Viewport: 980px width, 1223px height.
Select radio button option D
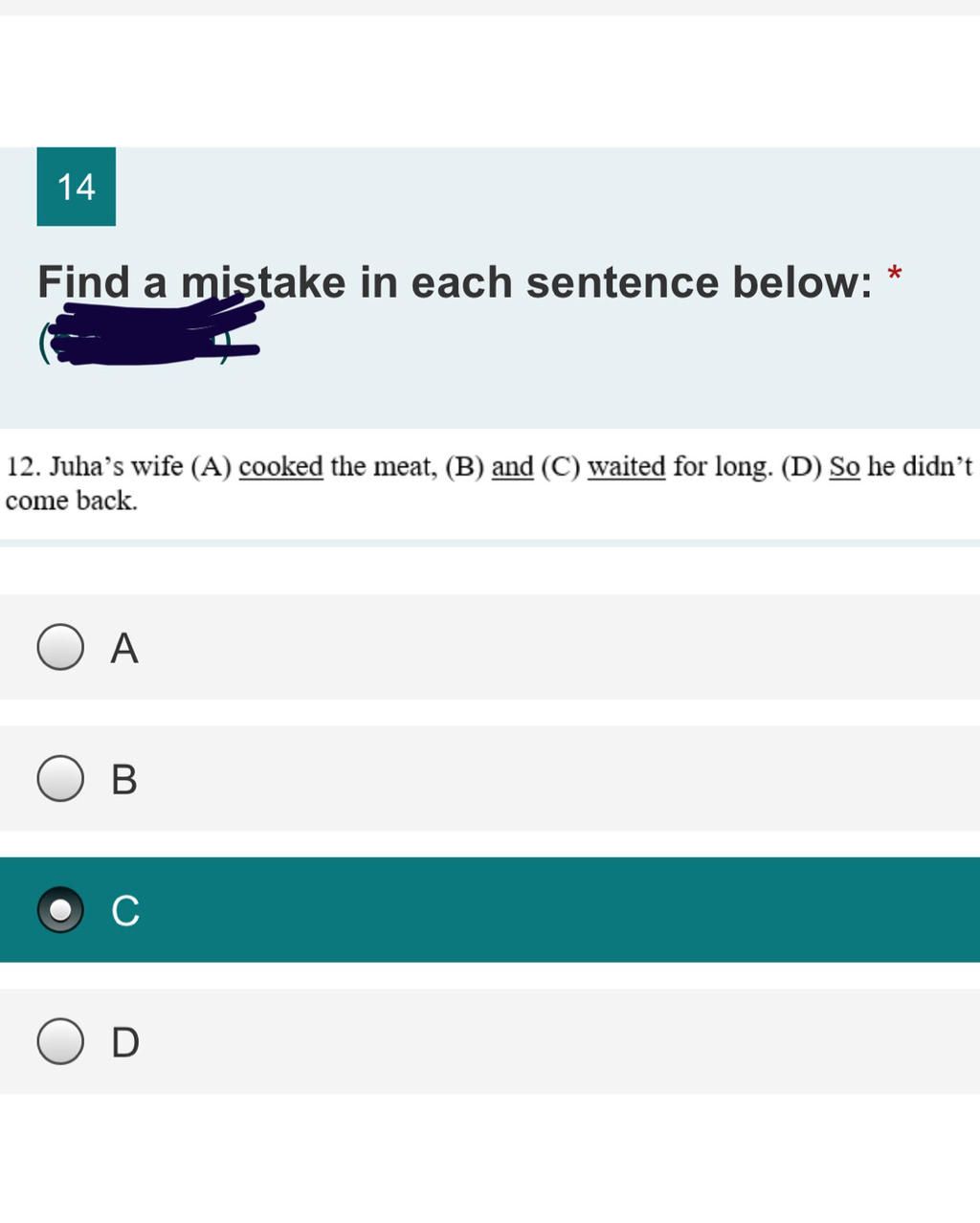[x=60, y=1041]
